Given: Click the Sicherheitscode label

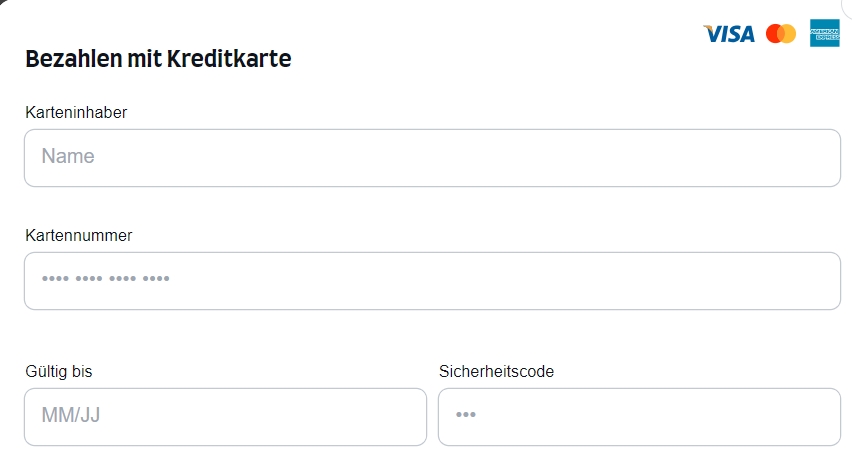Looking at the screenshot, I should [x=497, y=372].
